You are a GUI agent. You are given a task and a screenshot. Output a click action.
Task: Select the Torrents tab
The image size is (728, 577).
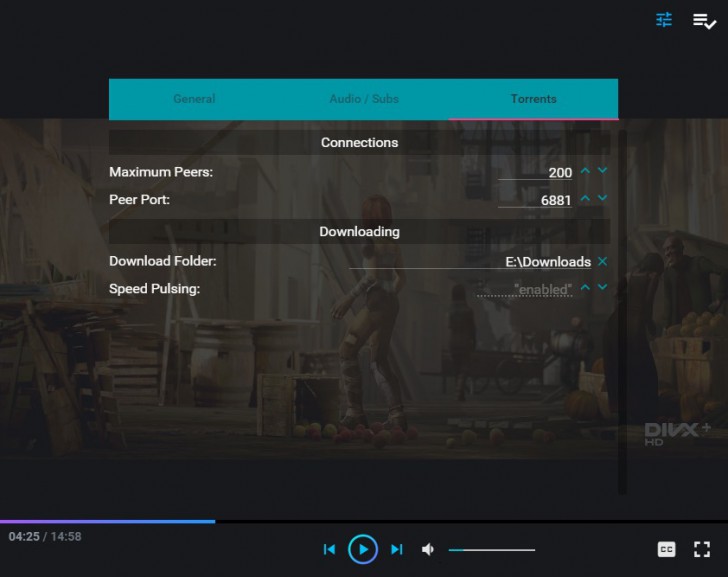click(533, 99)
